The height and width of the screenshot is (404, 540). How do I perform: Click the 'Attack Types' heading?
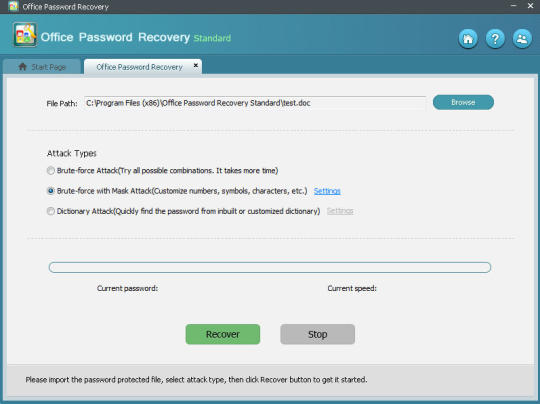point(72,153)
